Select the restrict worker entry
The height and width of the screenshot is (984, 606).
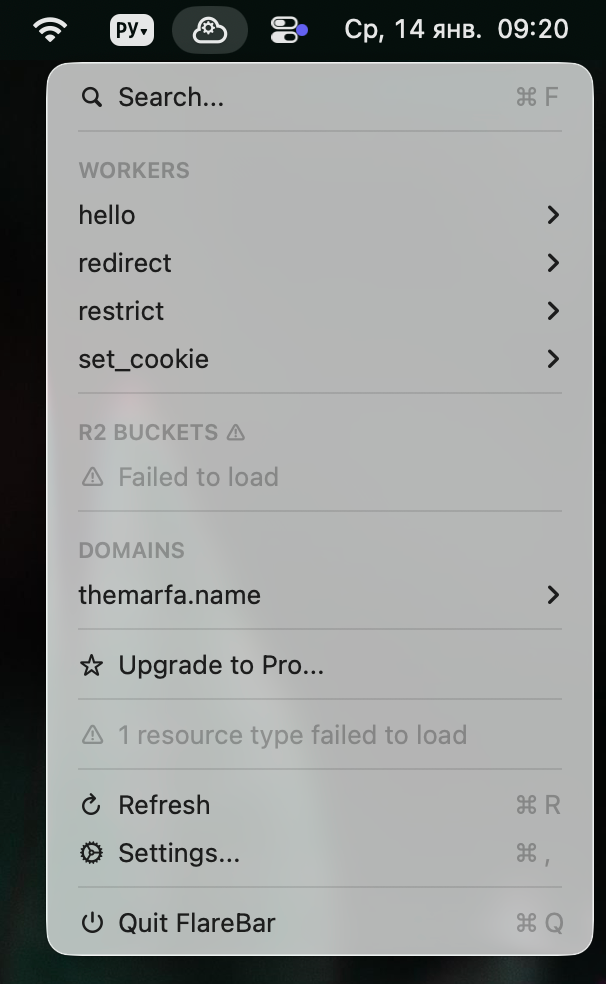[x=121, y=311]
